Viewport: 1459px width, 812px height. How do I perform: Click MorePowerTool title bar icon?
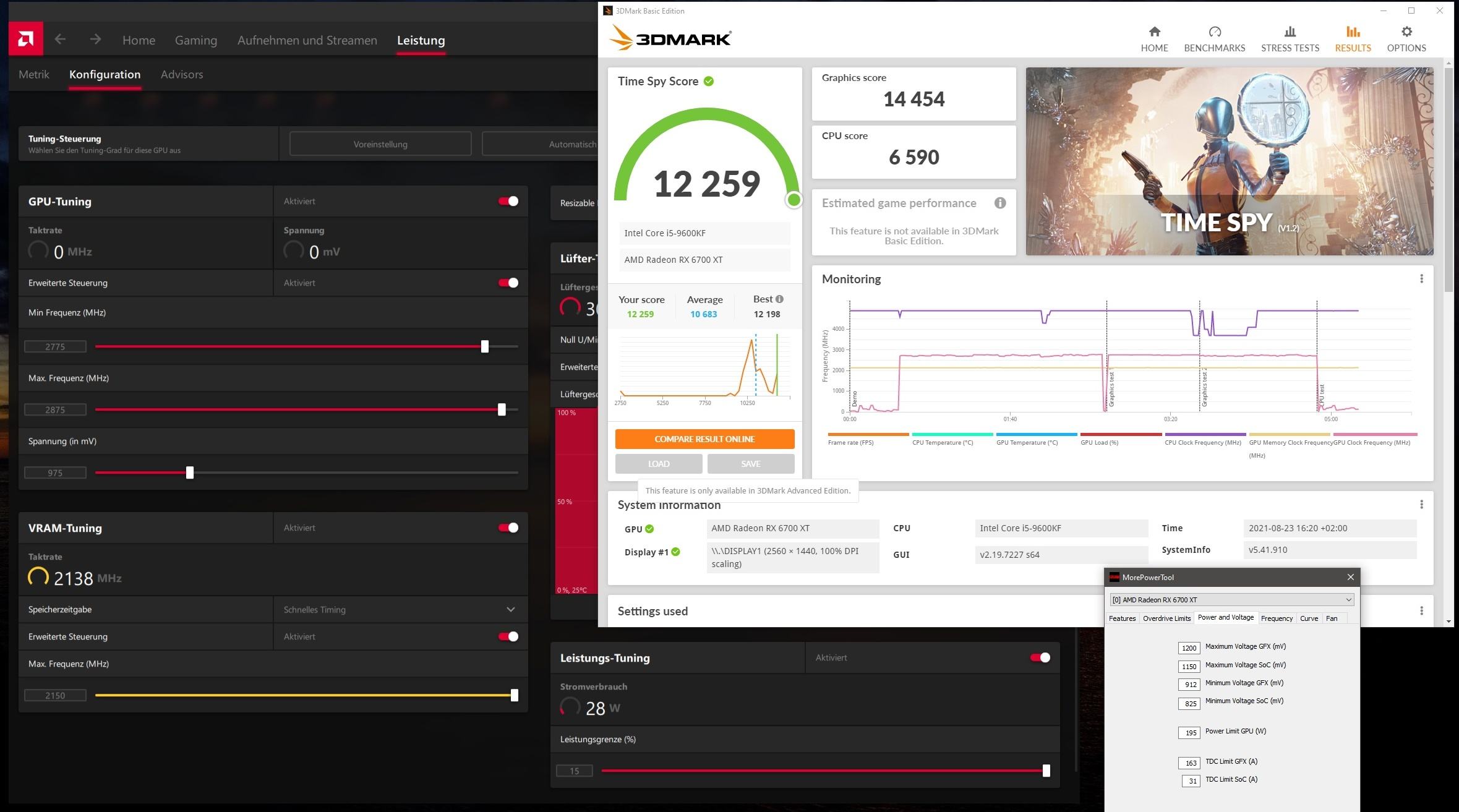1115,577
